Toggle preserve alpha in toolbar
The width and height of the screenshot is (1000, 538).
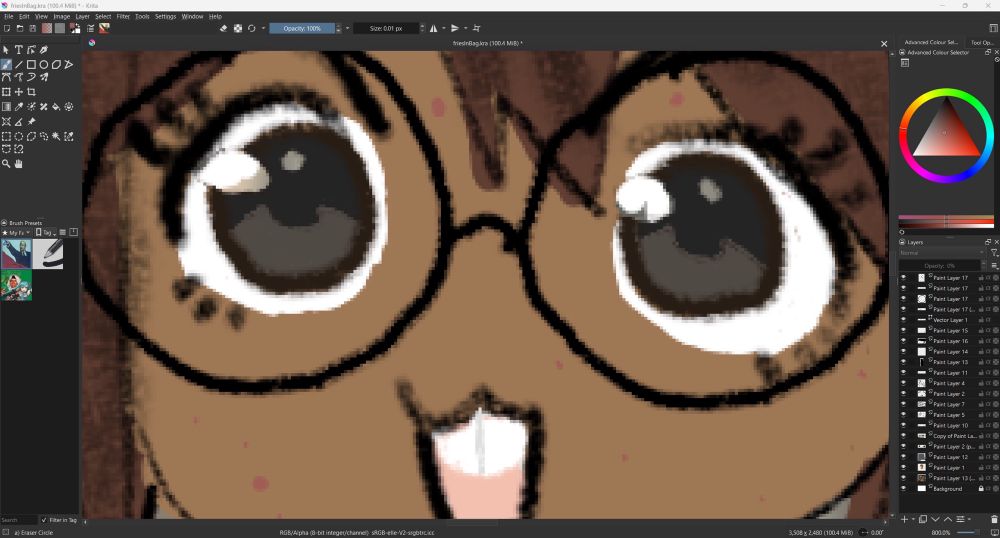(x=238, y=28)
